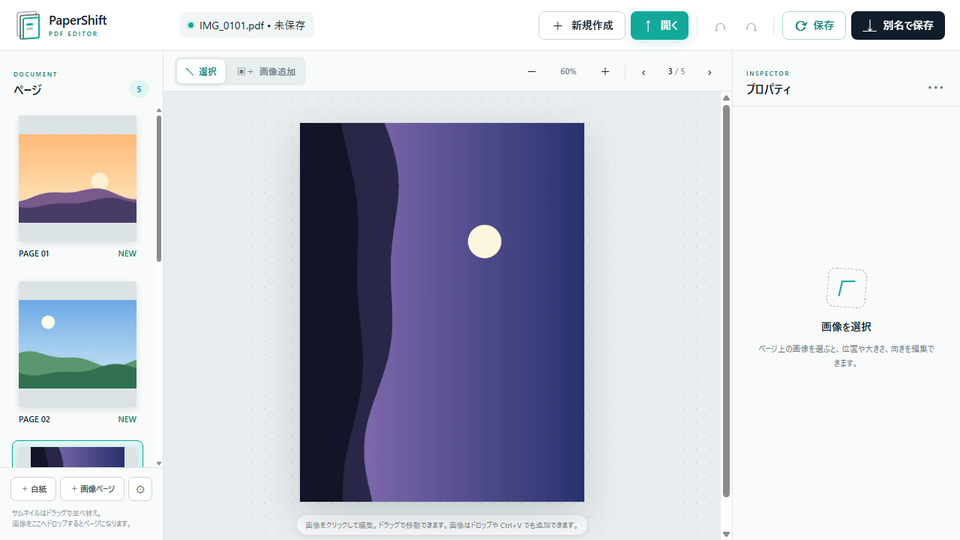Open a file with the 開く button

click(659, 25)
